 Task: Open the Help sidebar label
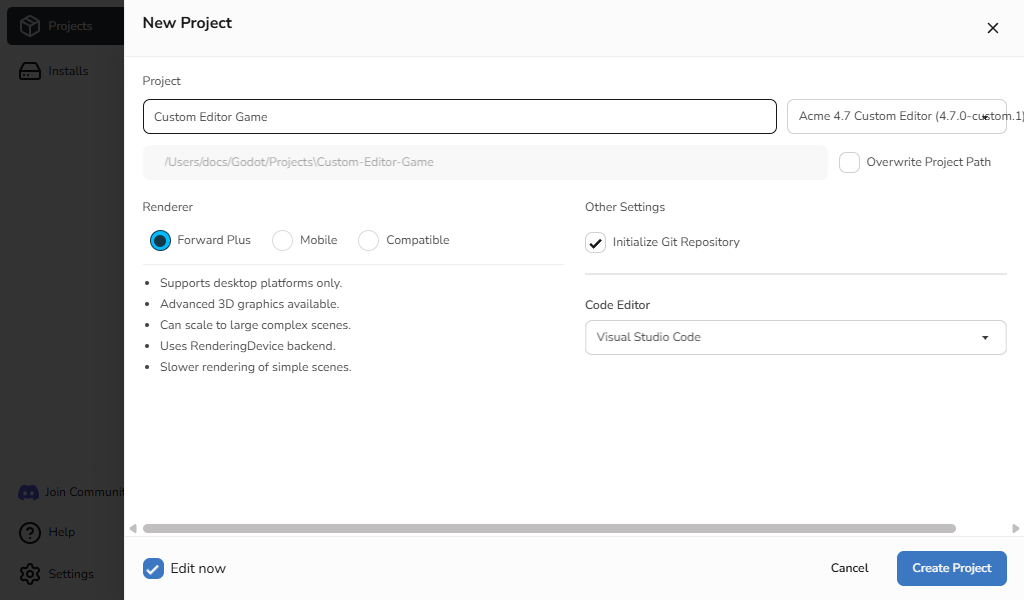pos(61,532)
